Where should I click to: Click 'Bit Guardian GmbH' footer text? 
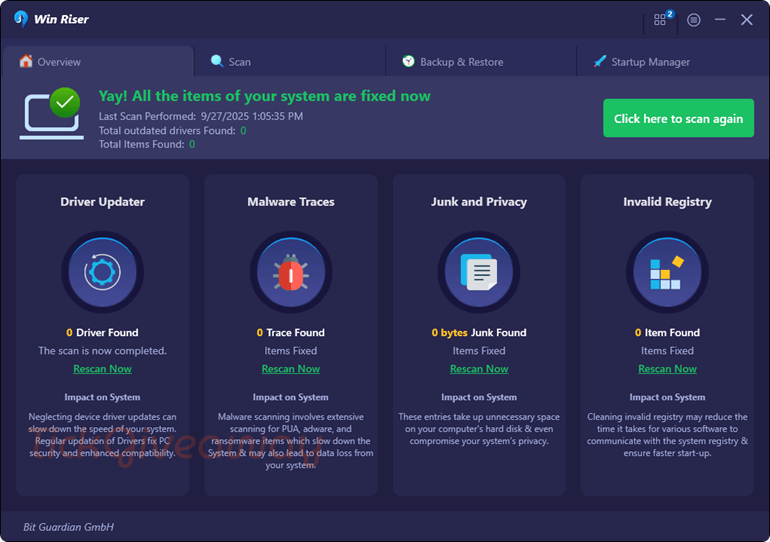68,527
